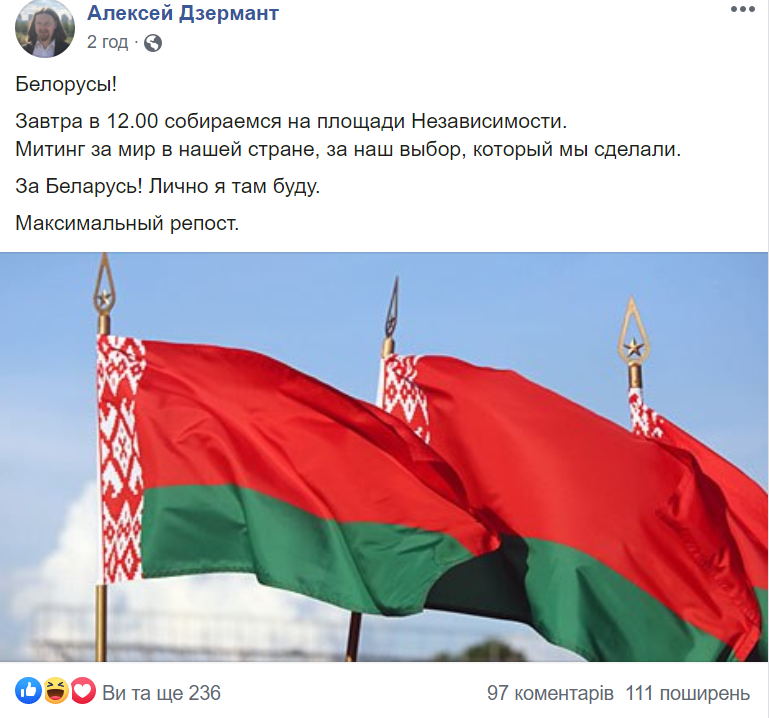Open Алексей Дзермант author name link
Viewport: 769px width, 718px height.
[x=183, y=13]
